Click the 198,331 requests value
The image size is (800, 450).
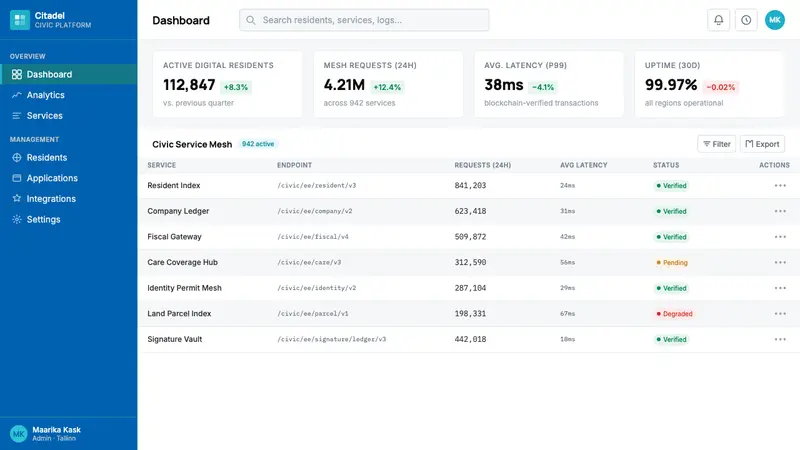(470, 314)
